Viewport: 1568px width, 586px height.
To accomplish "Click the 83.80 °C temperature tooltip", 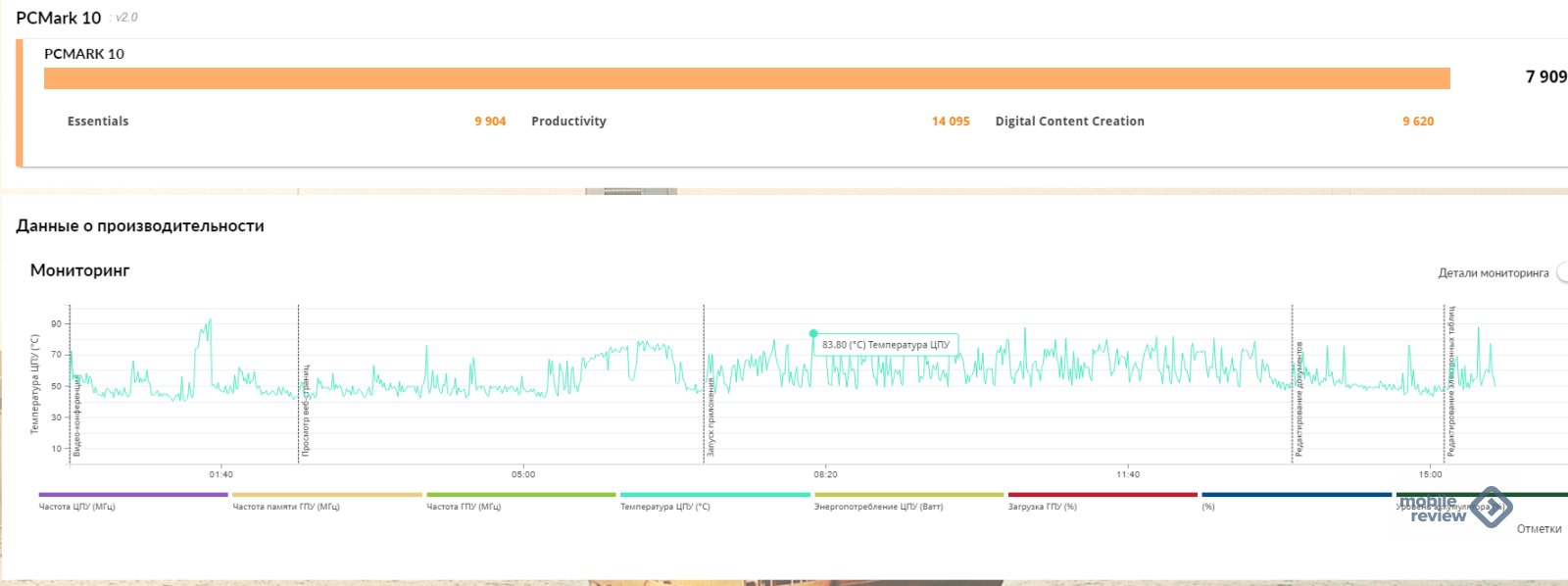I will [886, 345].
